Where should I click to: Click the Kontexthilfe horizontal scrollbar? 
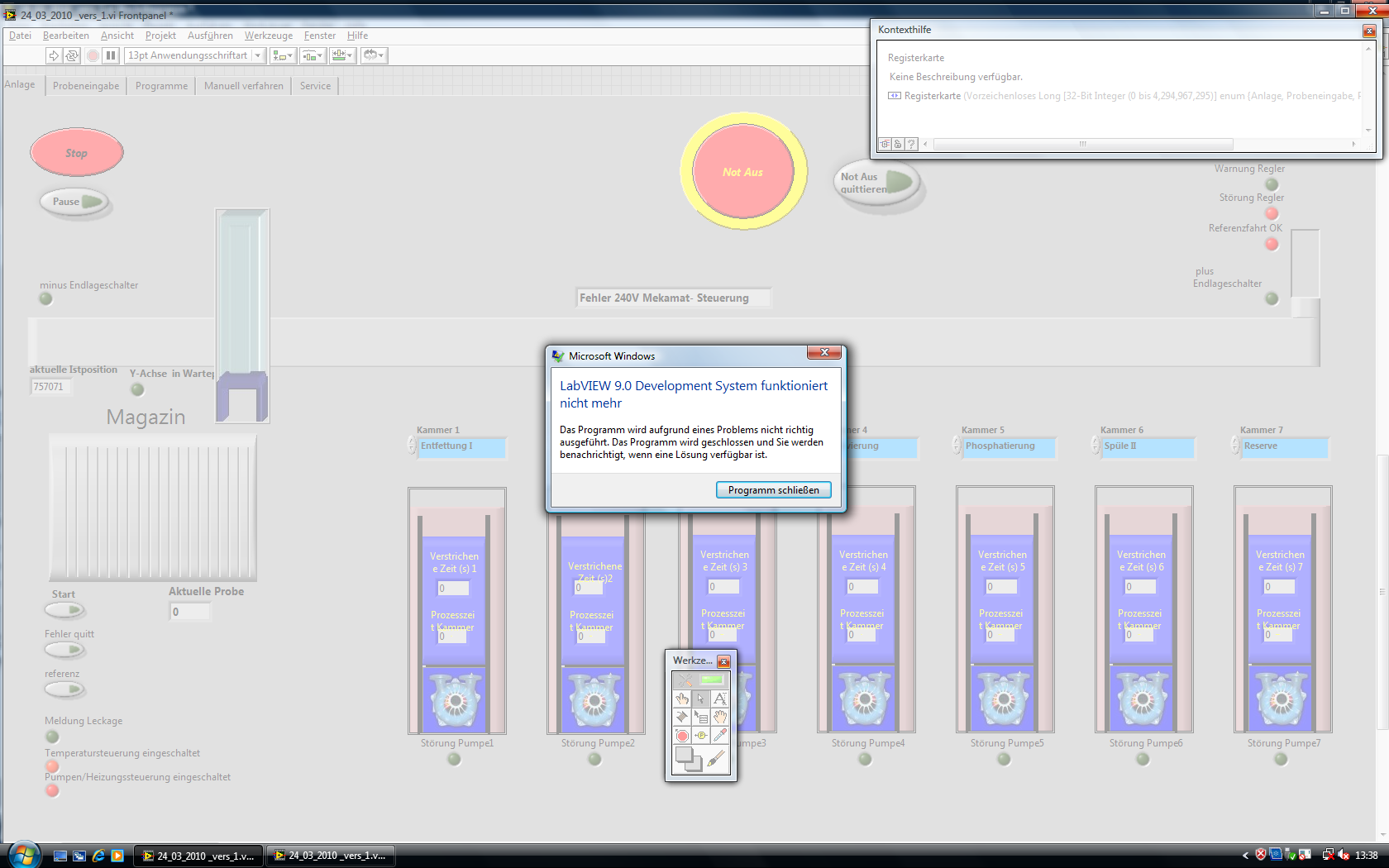point(1083,144)
